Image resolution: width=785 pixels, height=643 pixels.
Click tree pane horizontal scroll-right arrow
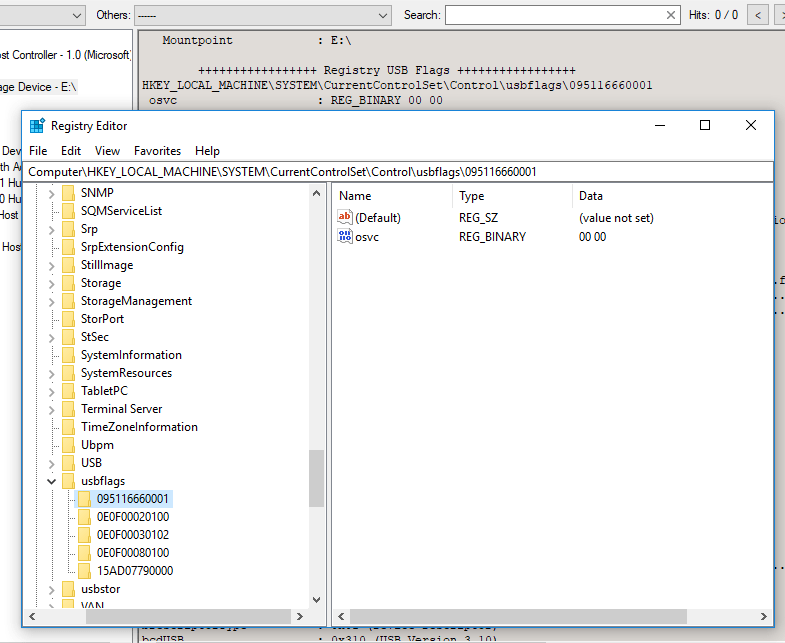[x=300, y=616]
